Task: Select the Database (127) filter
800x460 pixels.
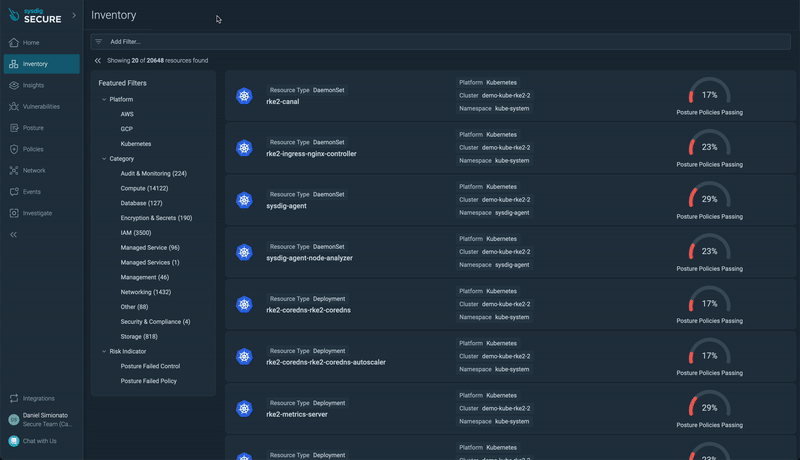Action: (141, 203)
